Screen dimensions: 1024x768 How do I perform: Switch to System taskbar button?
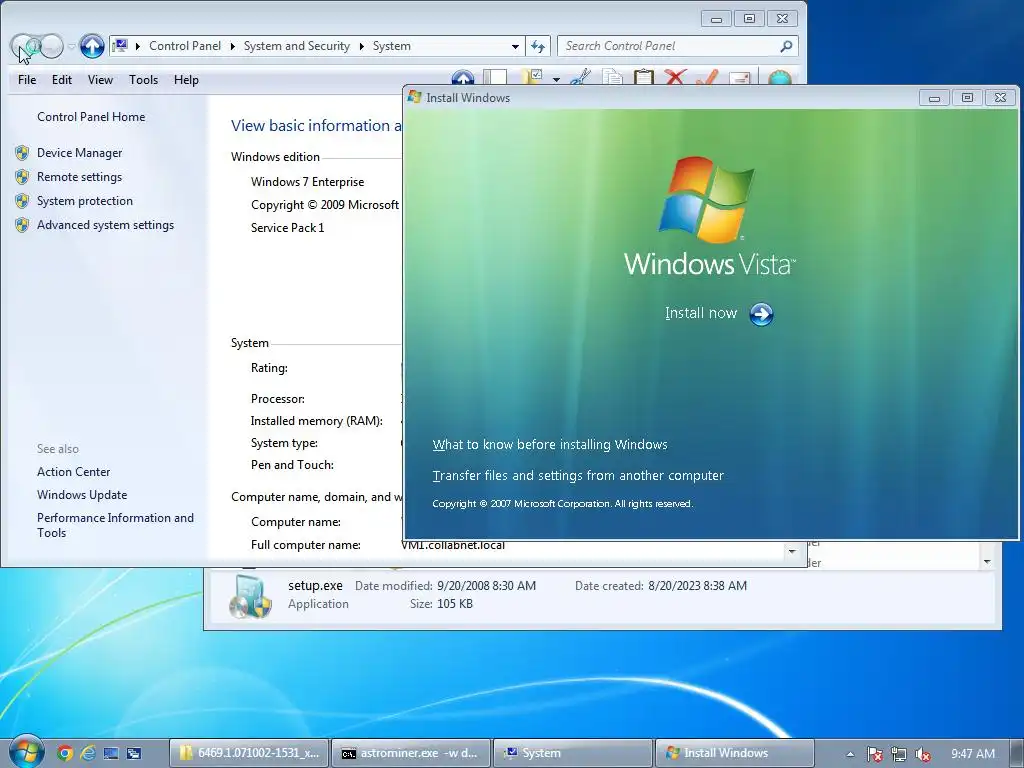[573, 753]
